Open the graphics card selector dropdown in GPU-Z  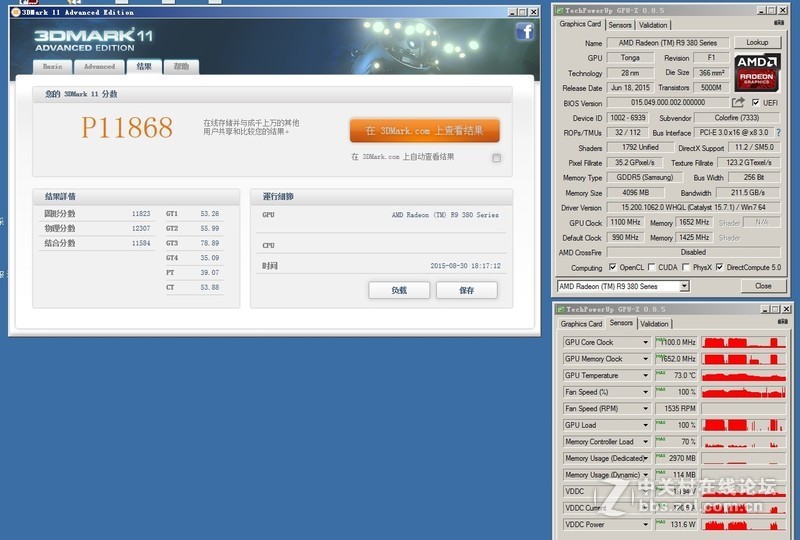click(684, 286)
